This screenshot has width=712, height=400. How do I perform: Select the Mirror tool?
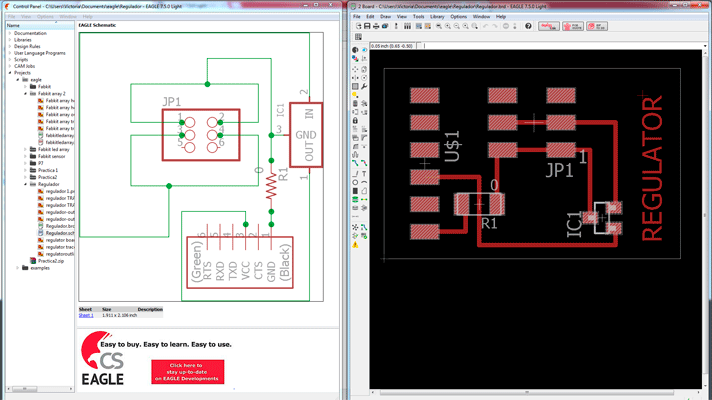(x=355, y=78)
